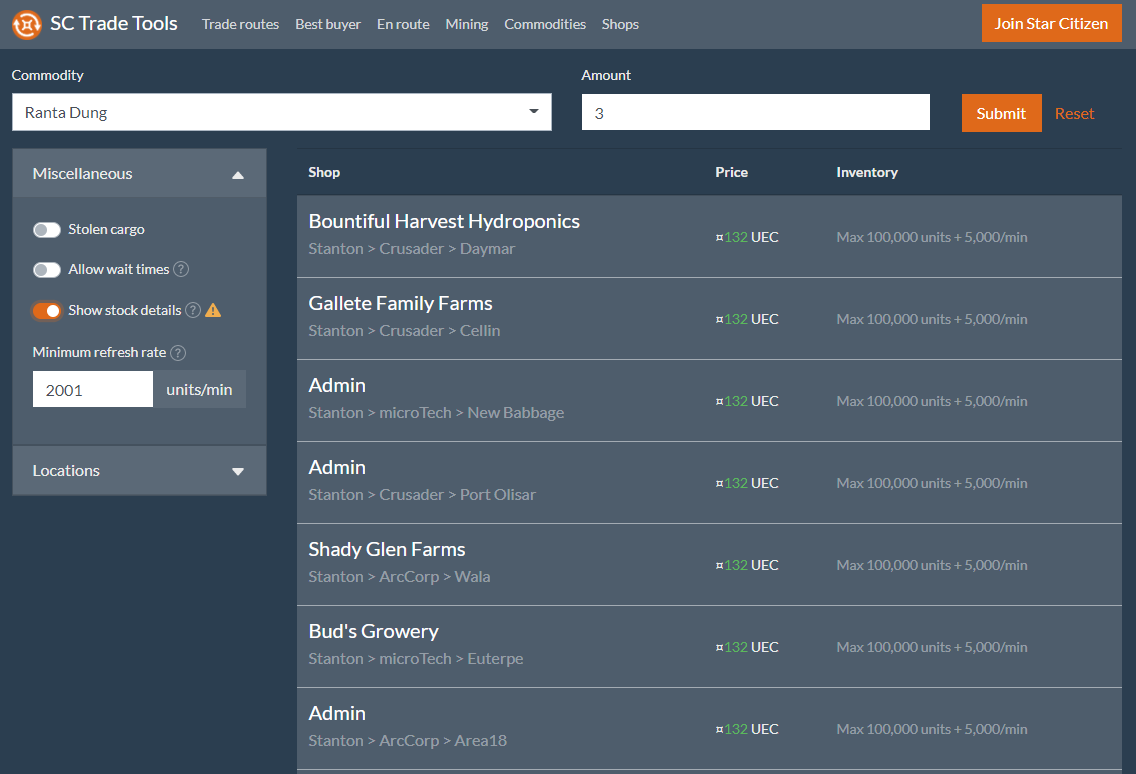
Task: Open the Commodities nav item
Action: tap(545, 24)
